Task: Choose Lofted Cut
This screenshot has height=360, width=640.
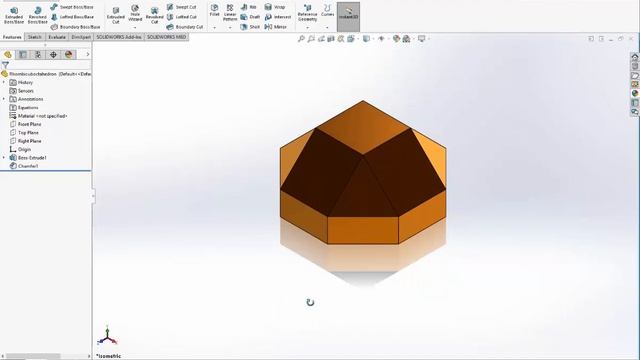Action: 181,17
